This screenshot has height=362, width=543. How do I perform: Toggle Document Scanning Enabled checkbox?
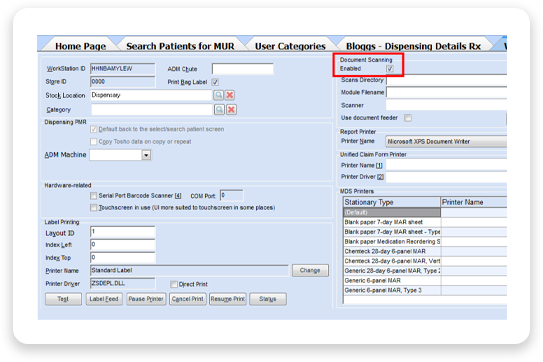(x=390, y=69)
